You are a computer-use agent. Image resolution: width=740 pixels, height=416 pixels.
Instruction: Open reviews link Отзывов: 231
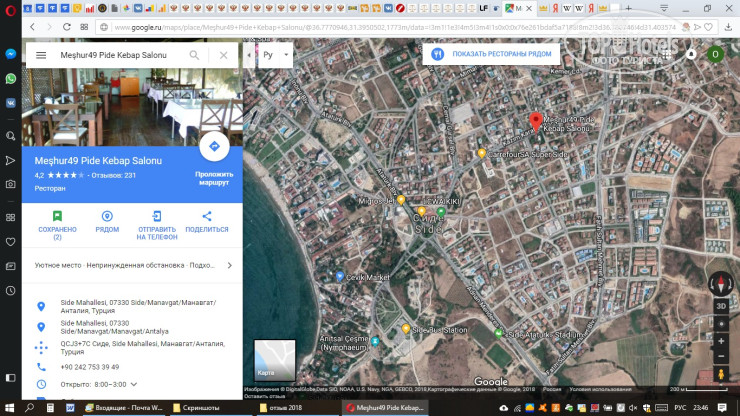pos(114,175)
